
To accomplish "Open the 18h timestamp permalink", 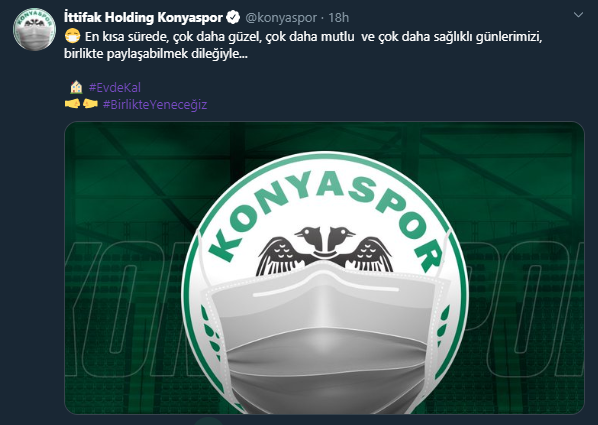I will pos(339,18).
